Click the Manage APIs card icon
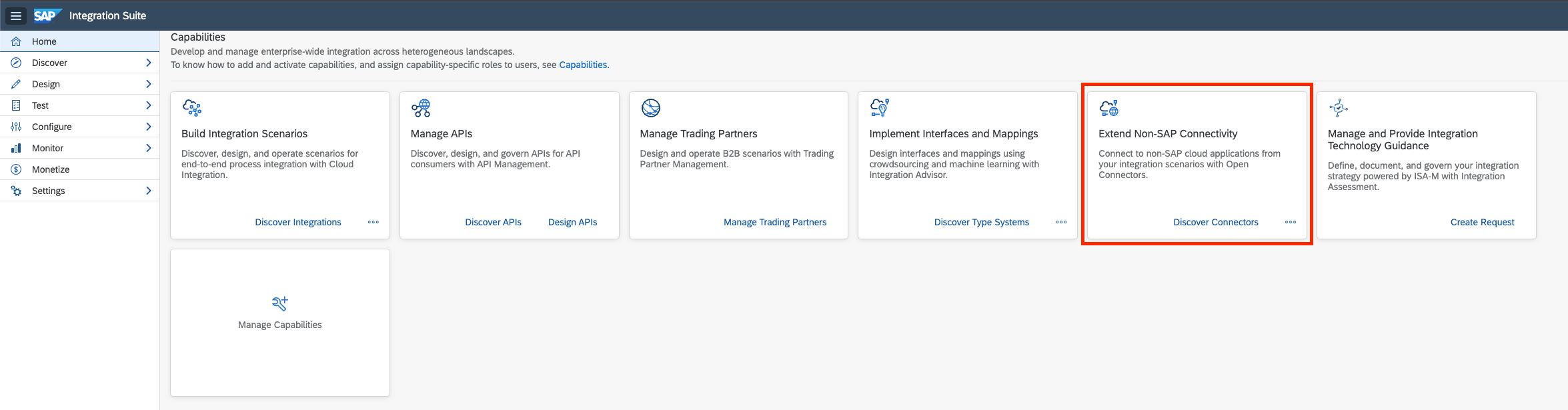Viewport: 1568px width, 410px height. (421, 108)
